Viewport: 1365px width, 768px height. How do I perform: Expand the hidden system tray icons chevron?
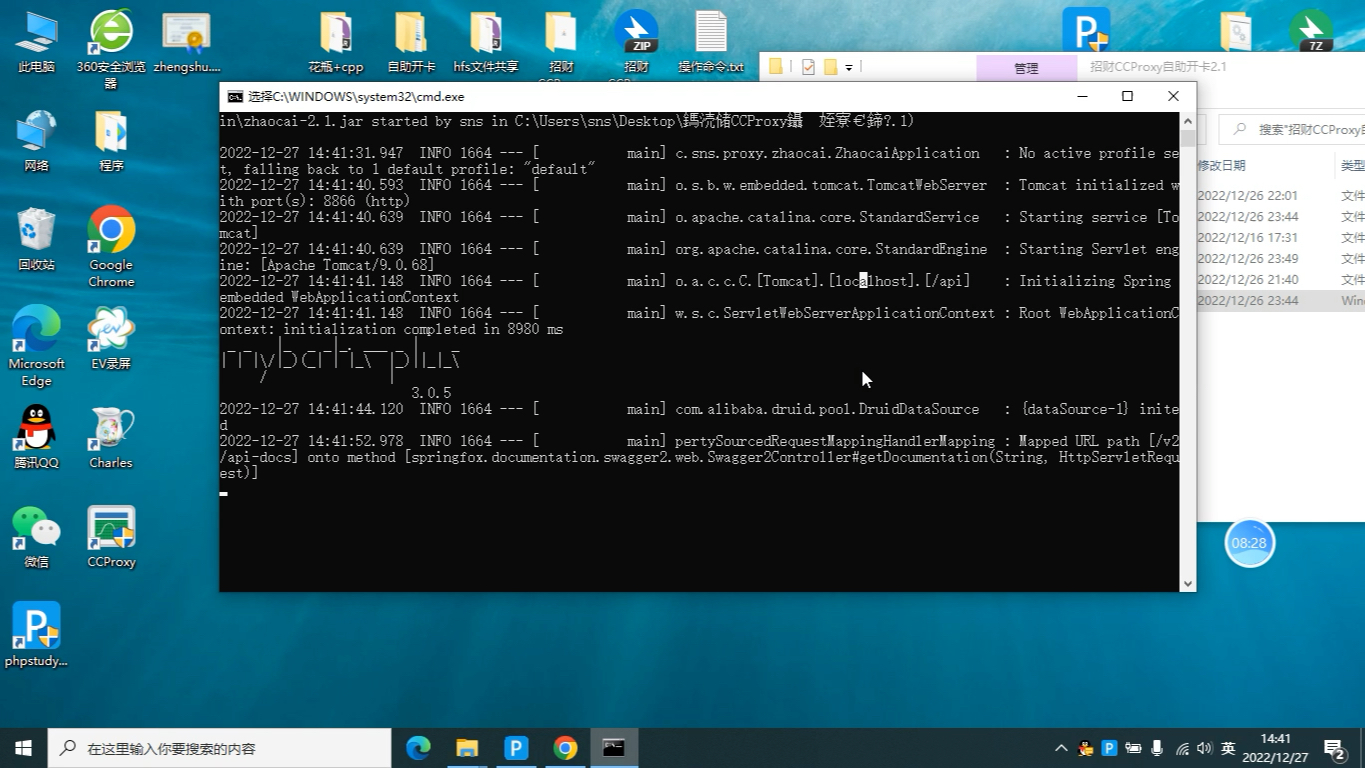(x=1061, y=748)
